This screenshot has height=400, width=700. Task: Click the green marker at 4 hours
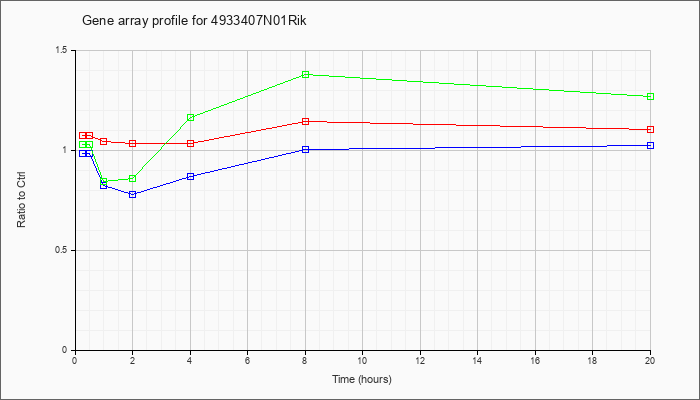[191, 117]
